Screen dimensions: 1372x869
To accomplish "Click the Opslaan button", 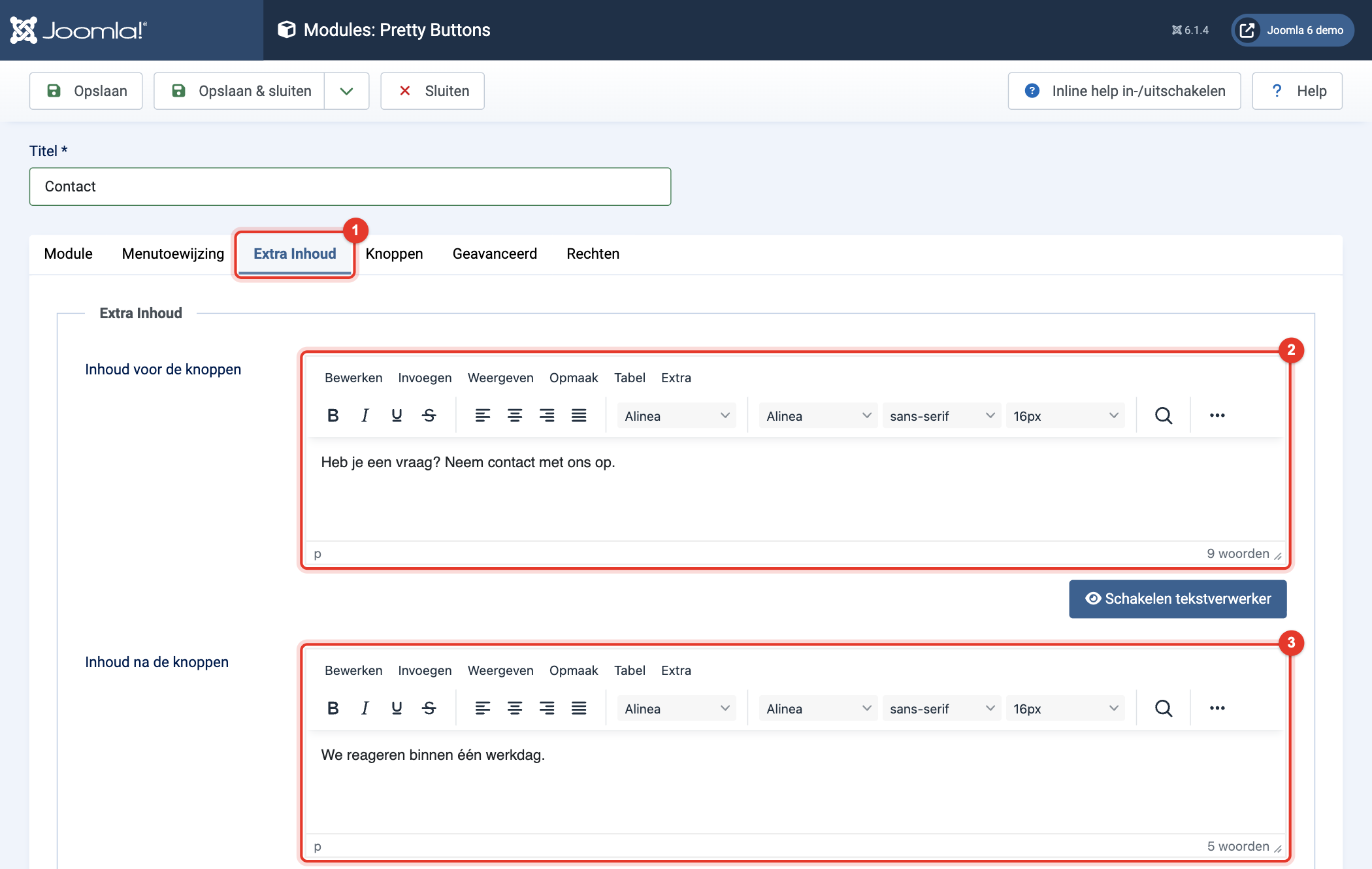I will [86, 91].
